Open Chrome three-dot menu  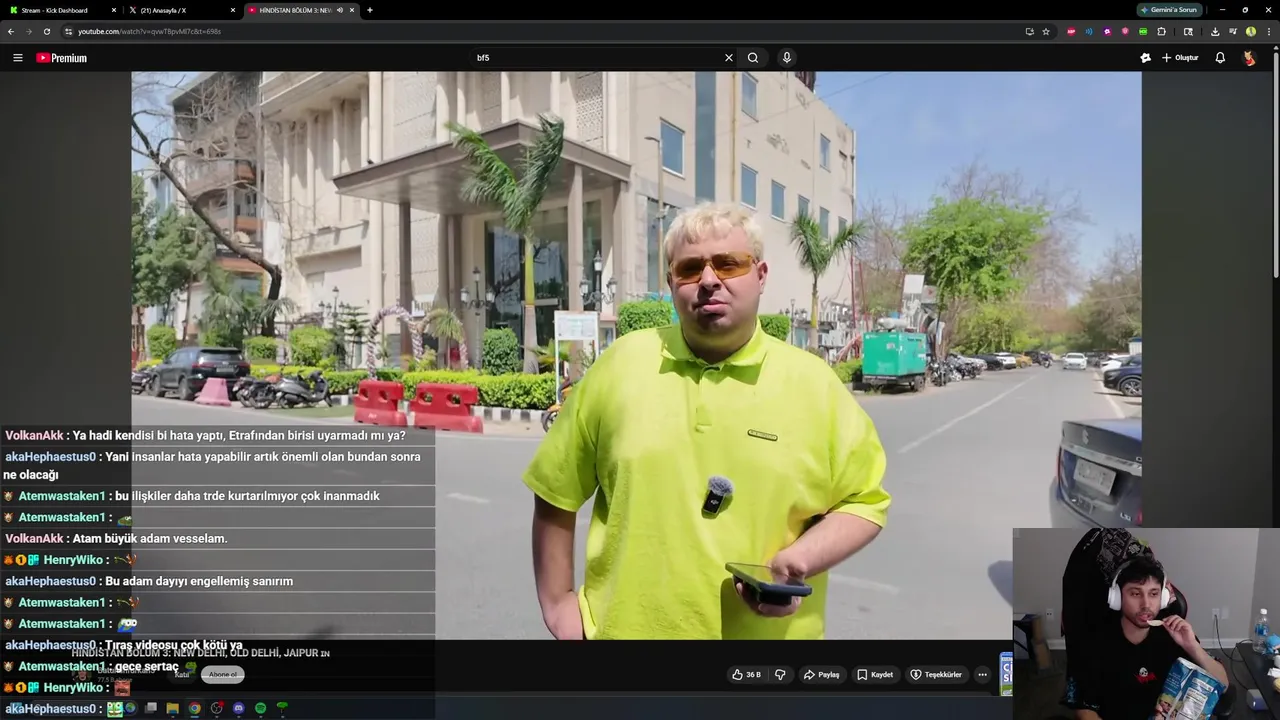coord(1268,31)
